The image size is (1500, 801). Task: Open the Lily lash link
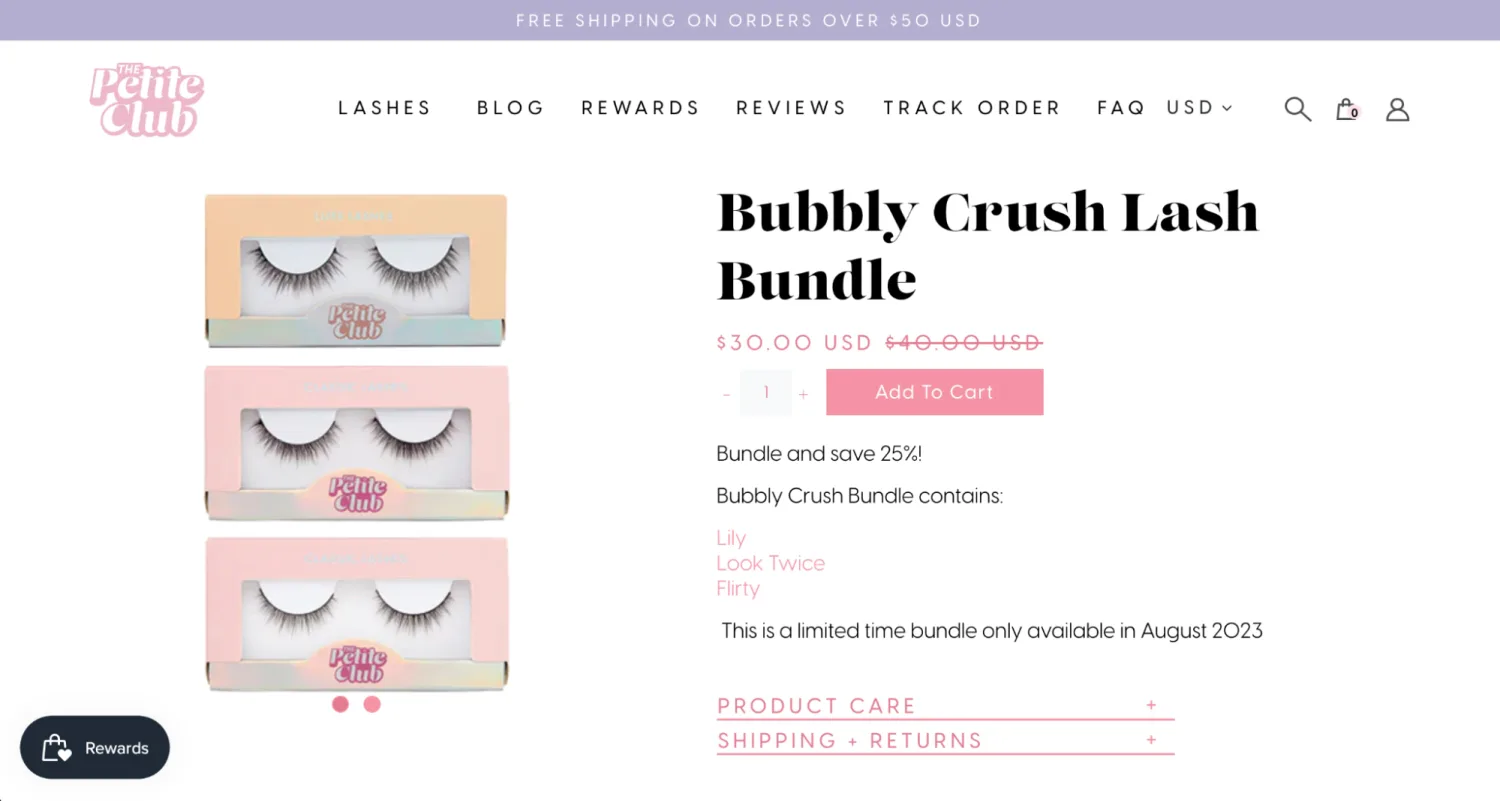(731, 538)
